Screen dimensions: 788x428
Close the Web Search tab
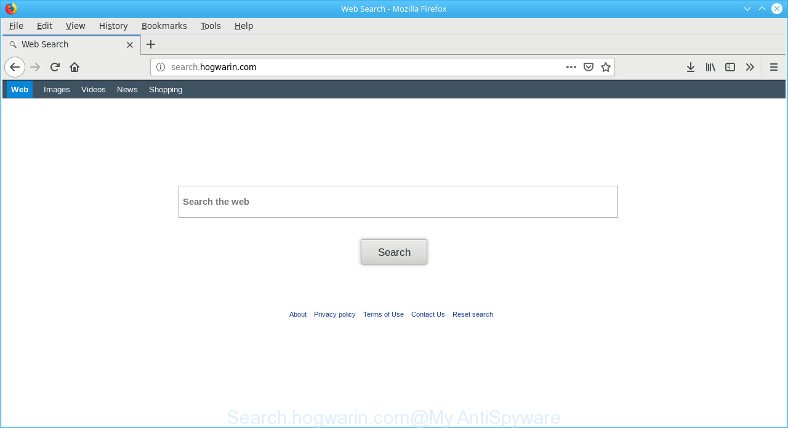pos(130,45)
